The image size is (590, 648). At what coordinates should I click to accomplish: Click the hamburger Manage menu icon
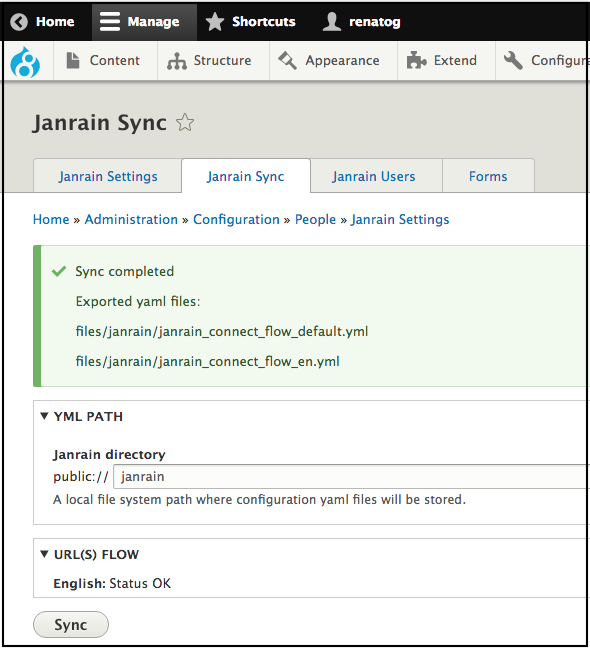(110, 21)
